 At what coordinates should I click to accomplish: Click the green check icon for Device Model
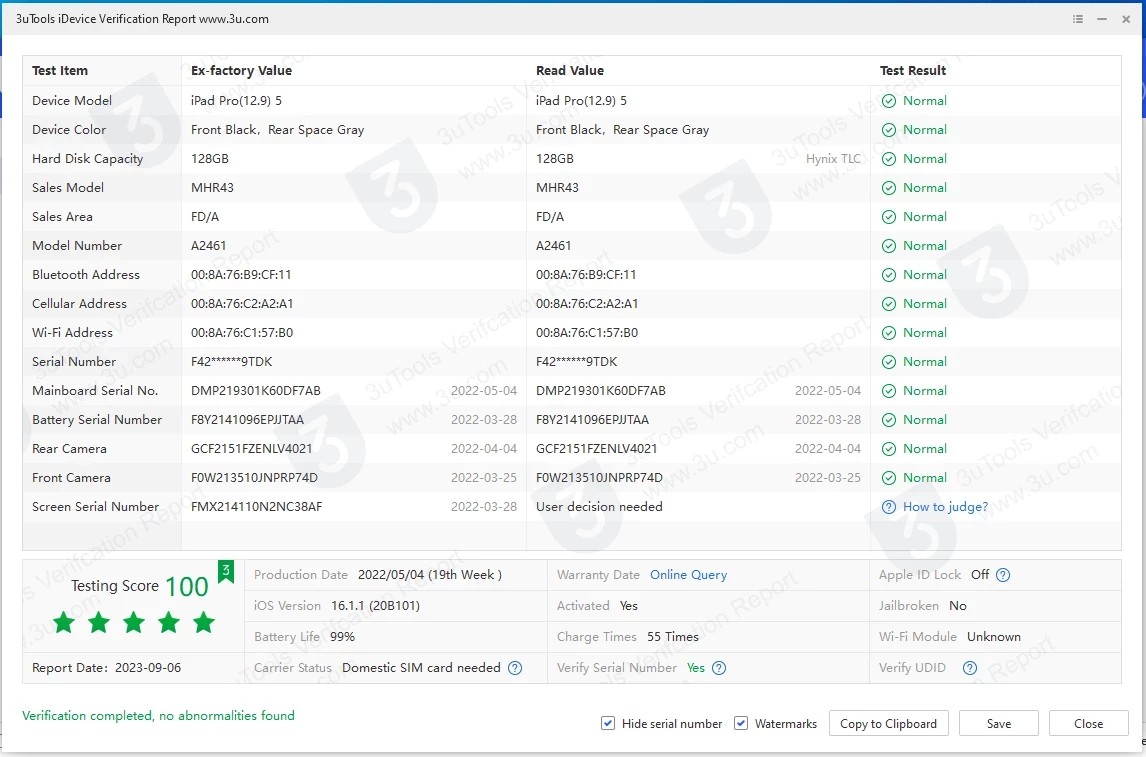pos(889,101)
